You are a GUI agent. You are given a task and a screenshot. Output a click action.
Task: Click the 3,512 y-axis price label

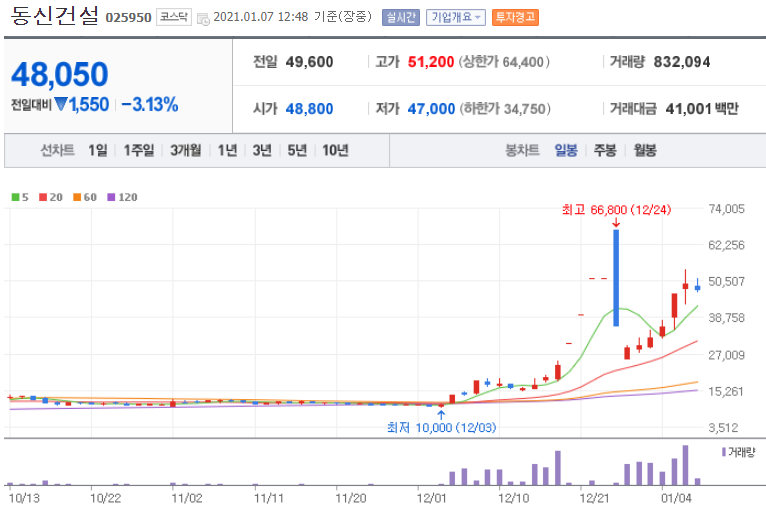click(x=723, y=428)
